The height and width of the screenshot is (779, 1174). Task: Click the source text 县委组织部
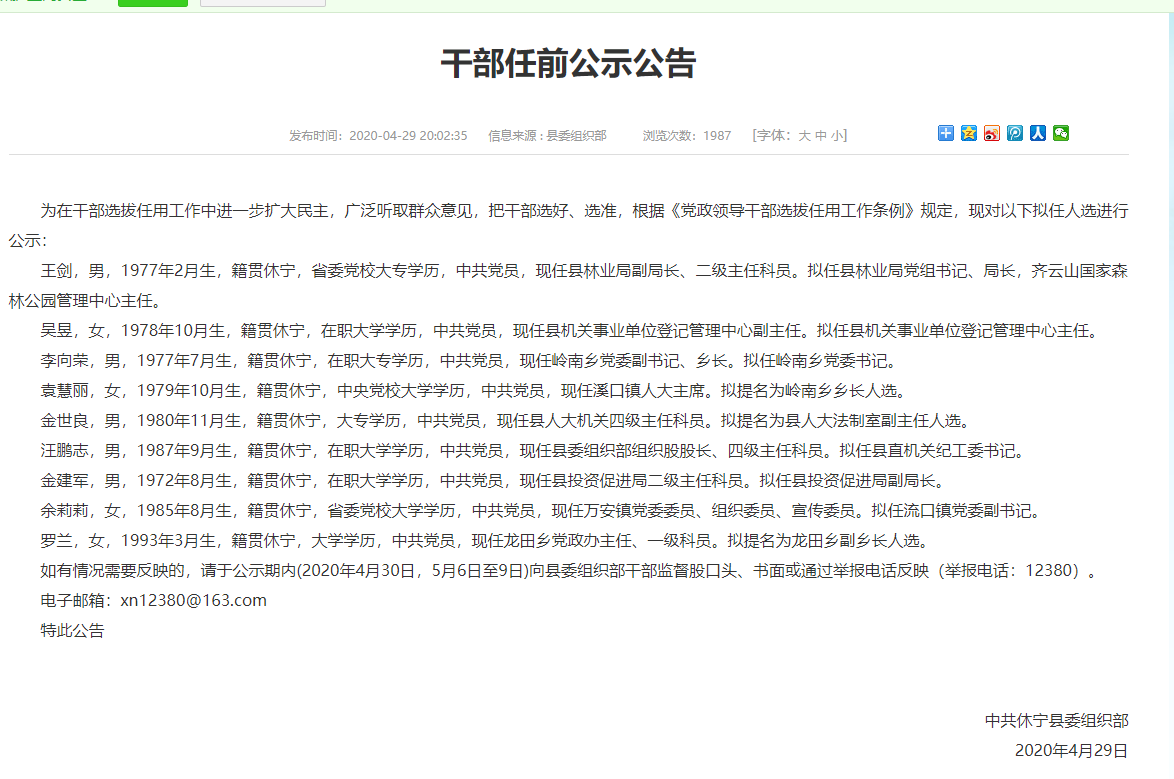pos(576,136)
